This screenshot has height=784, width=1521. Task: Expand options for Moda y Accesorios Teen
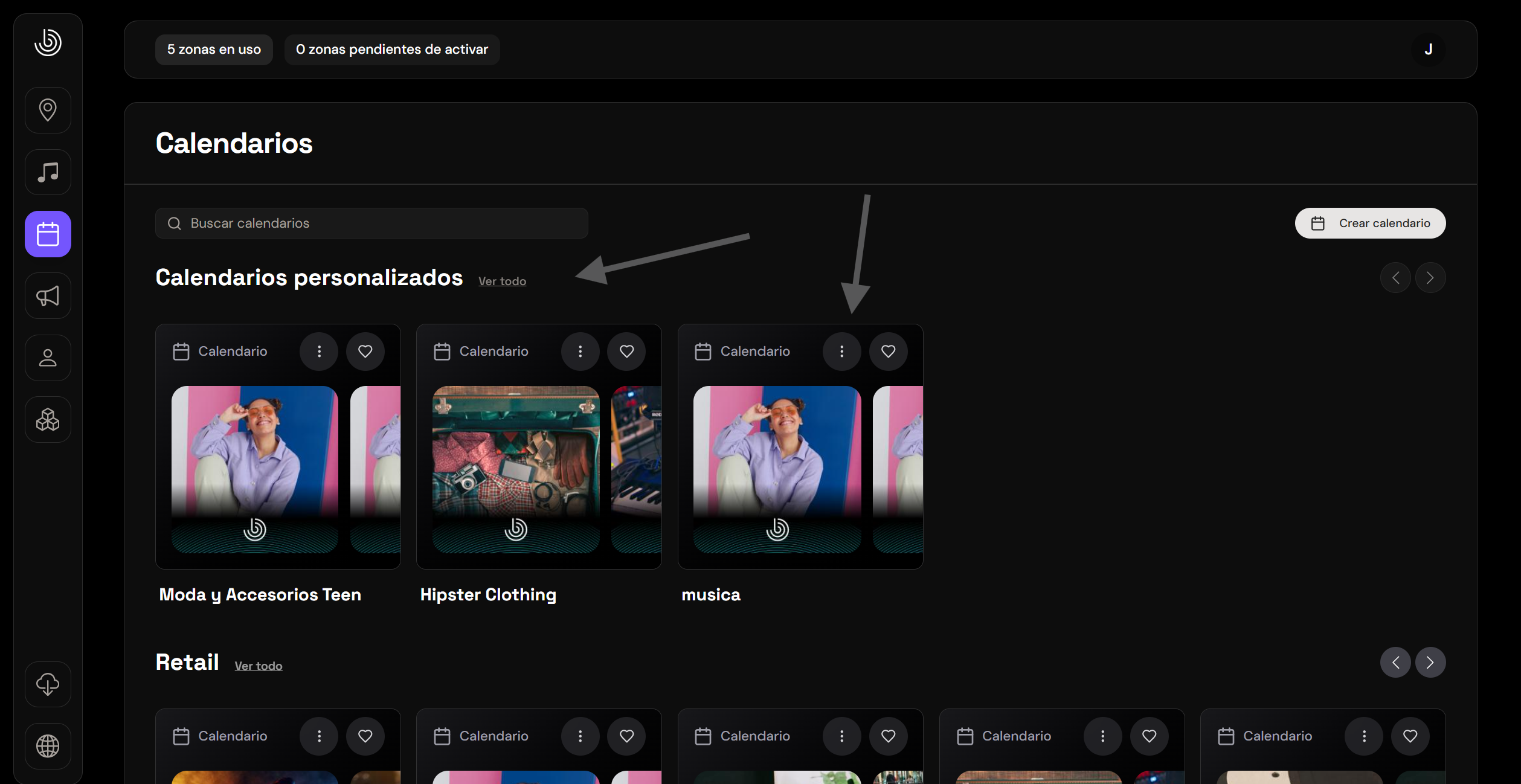(x=319, y=351)
